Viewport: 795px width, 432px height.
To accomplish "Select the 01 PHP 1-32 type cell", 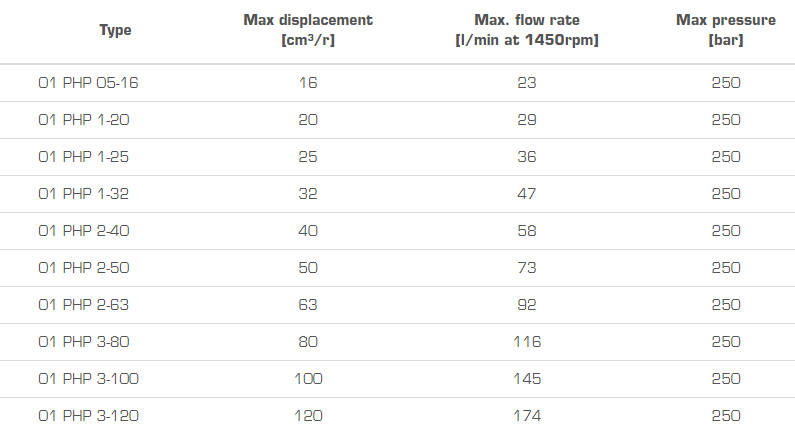I will point(83,194).
